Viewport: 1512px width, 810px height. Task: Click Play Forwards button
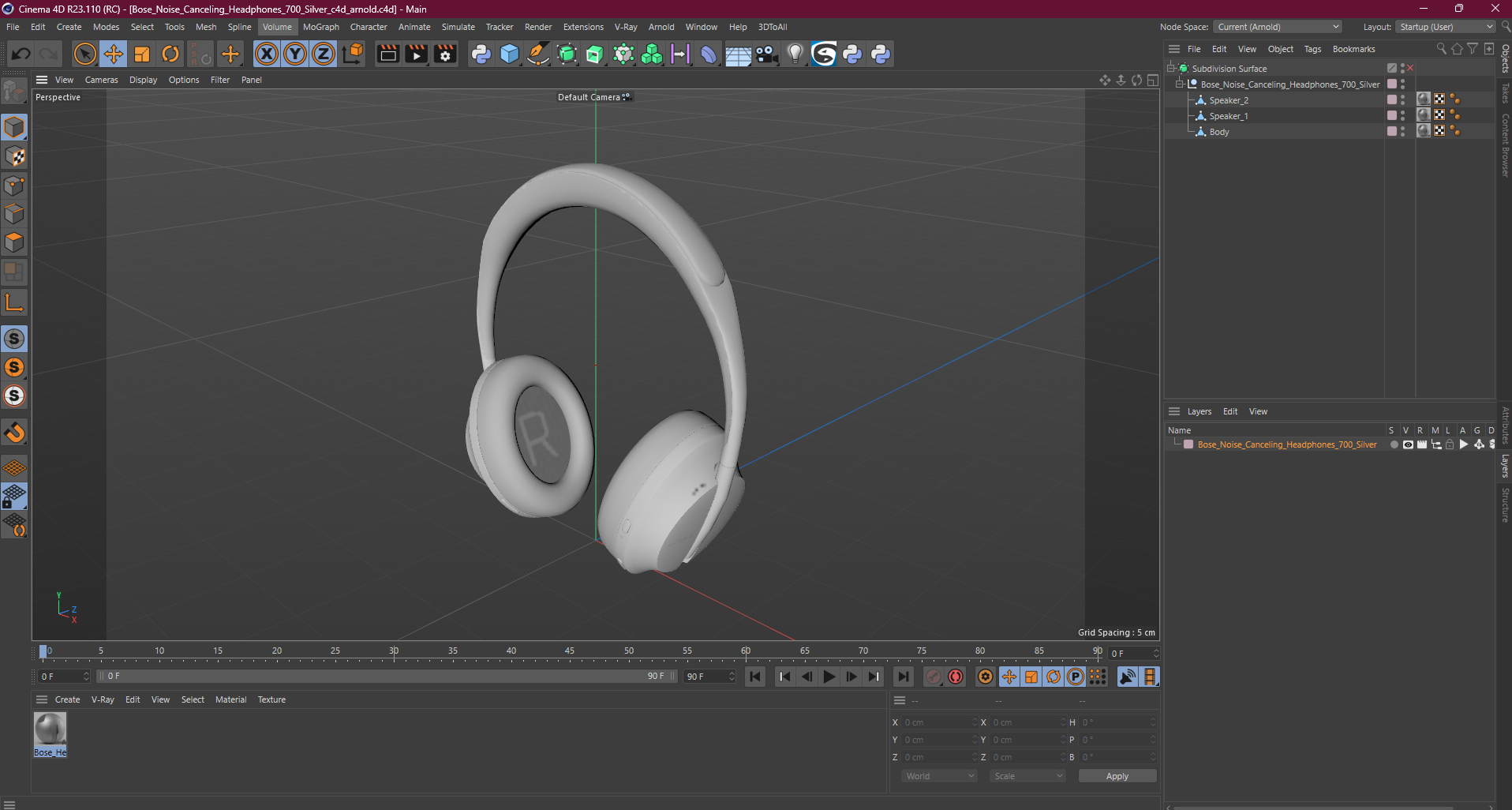click(x=829, y=677)
